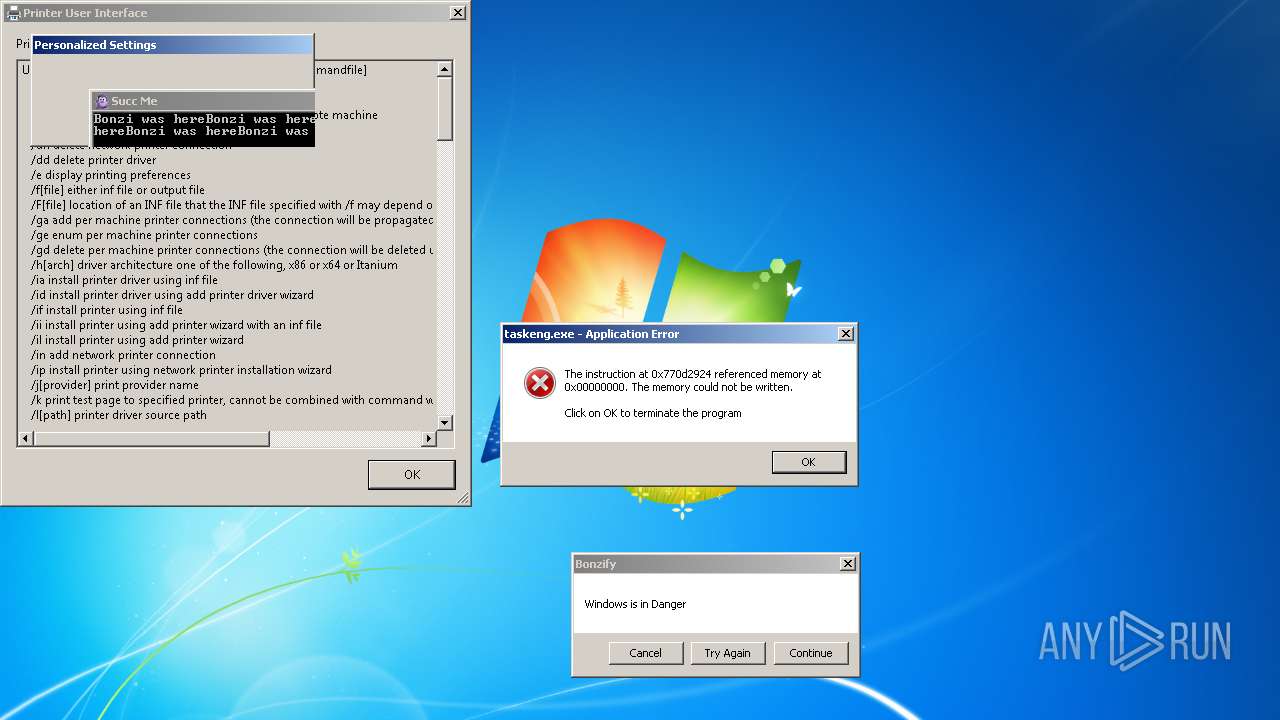Click Try Again in Bonzify dialog

tap(727, 653)
